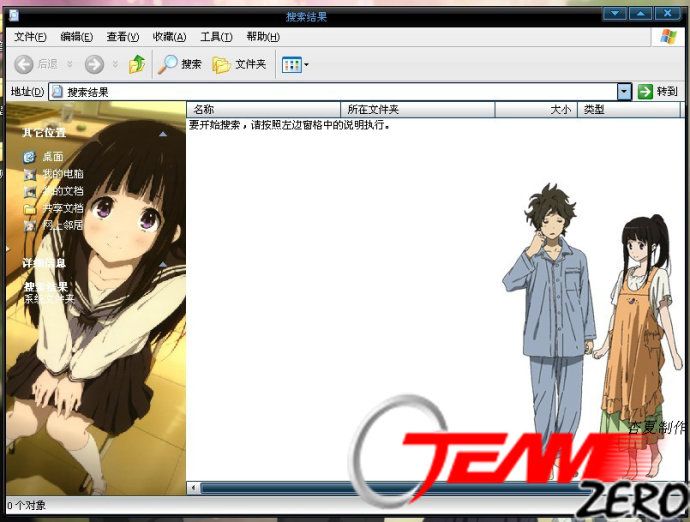Open the Tools (工具) menu

coord(216,37)
